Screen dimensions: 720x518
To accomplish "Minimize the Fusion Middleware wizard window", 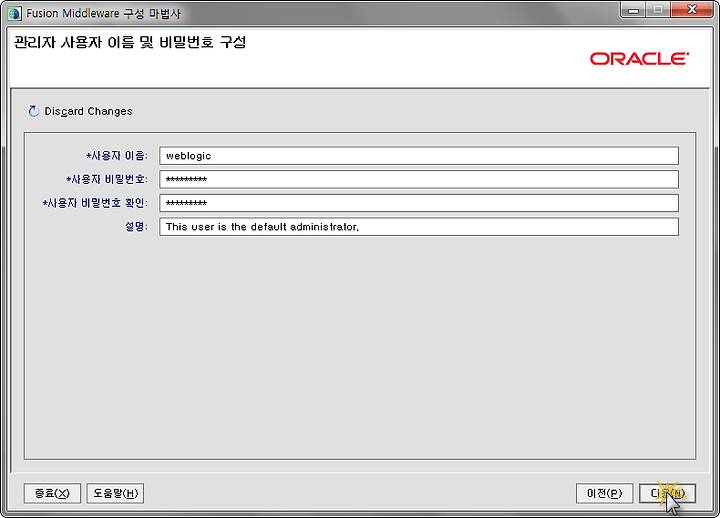I will coord(633,10).
